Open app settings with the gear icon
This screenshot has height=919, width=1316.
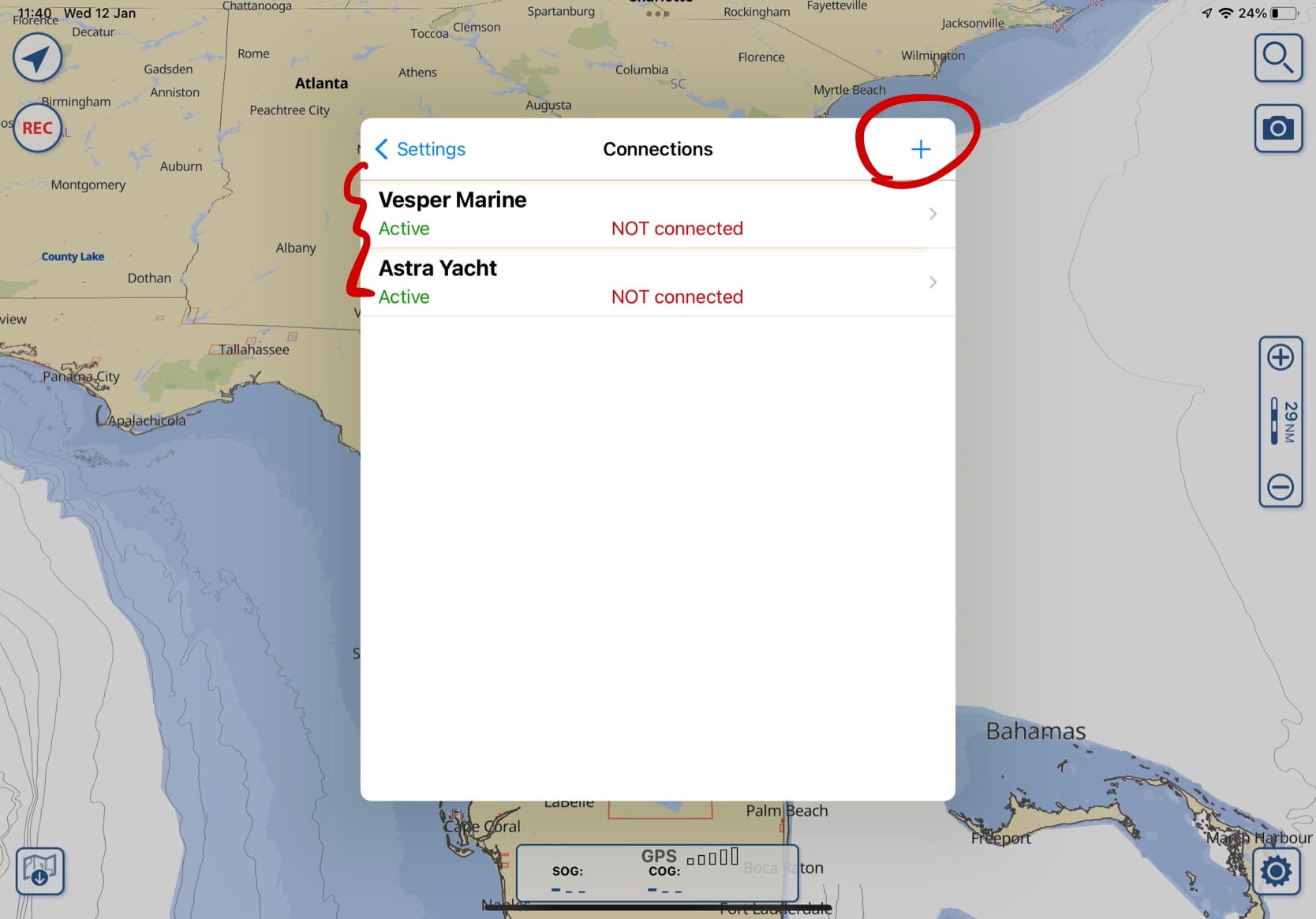(x=1277, y=871)
